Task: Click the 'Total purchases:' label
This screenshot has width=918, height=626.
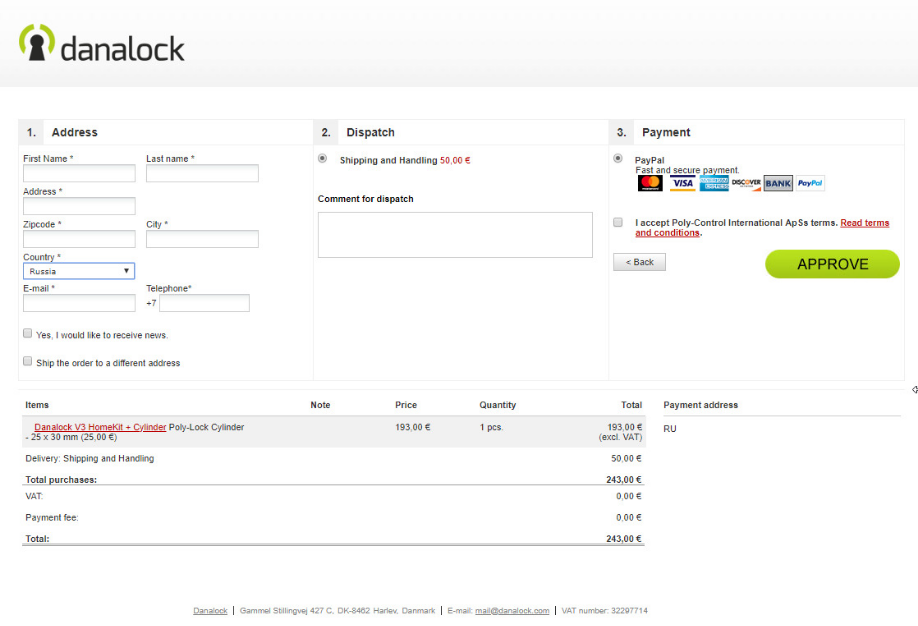Action: pyautogui.click(x=61, y=480)
